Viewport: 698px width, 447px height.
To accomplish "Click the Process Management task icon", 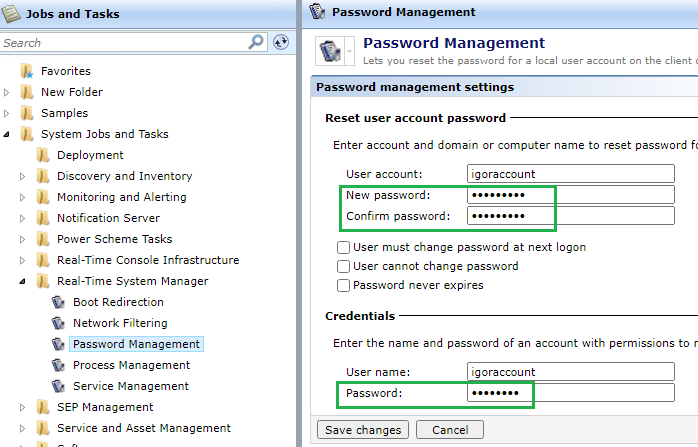I will click(58, 365).
